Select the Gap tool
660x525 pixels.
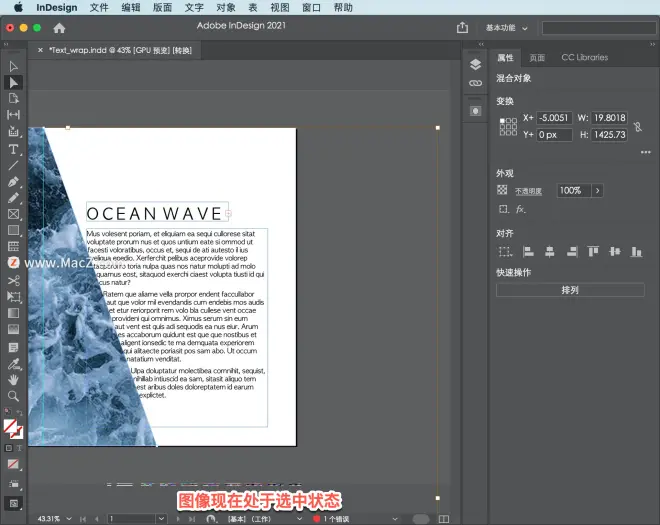point(13,115)
